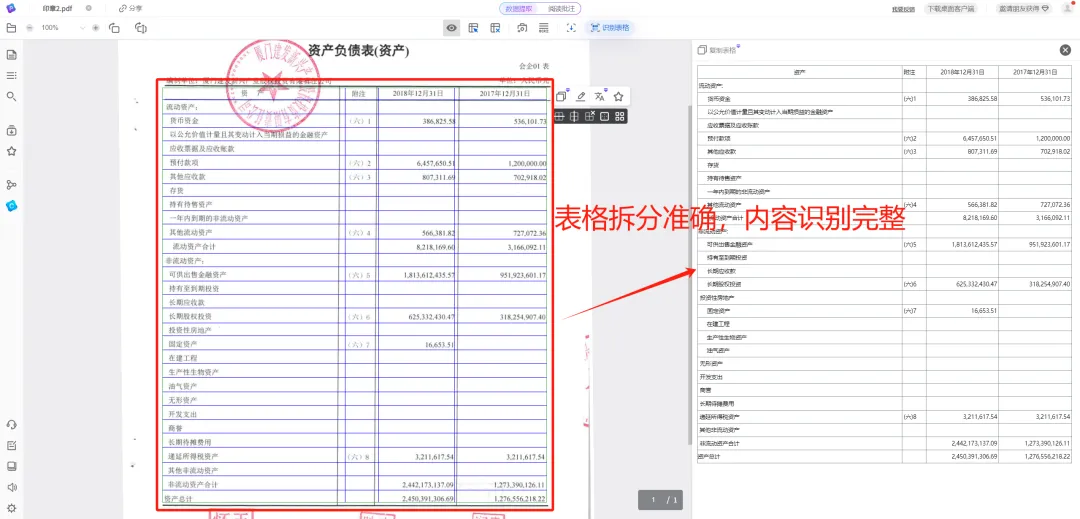Click the translate icon in floating toolbar

(x=599, y=96)
